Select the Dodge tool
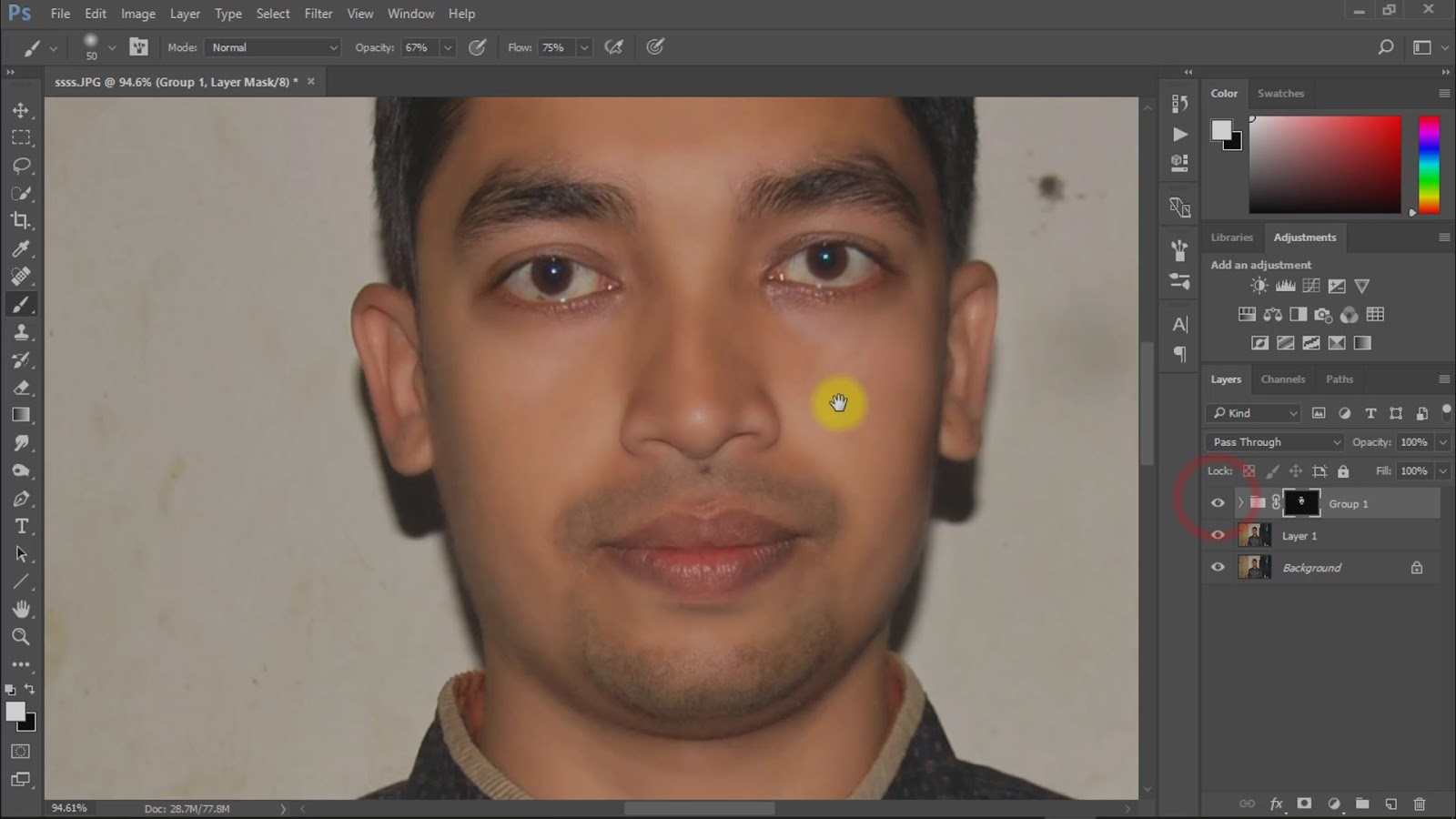This screenshot has width=1456, height=819. (21, 470)
